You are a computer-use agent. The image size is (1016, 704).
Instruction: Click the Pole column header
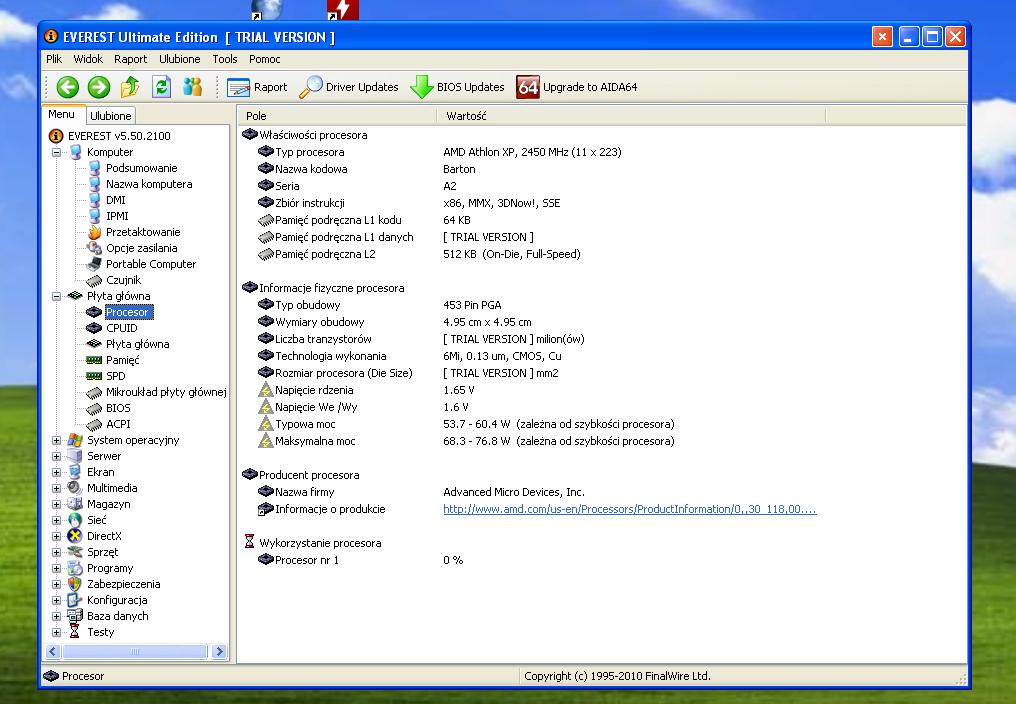337,116
